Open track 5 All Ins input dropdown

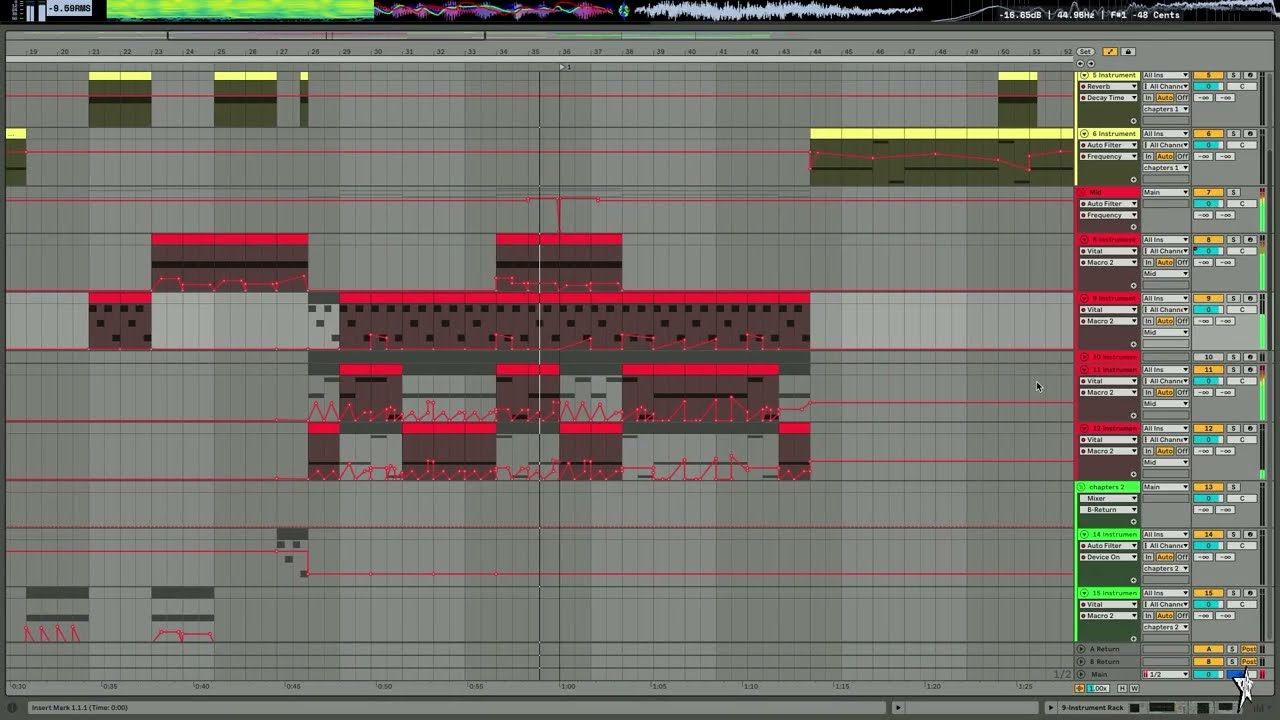click(1166, 75)
